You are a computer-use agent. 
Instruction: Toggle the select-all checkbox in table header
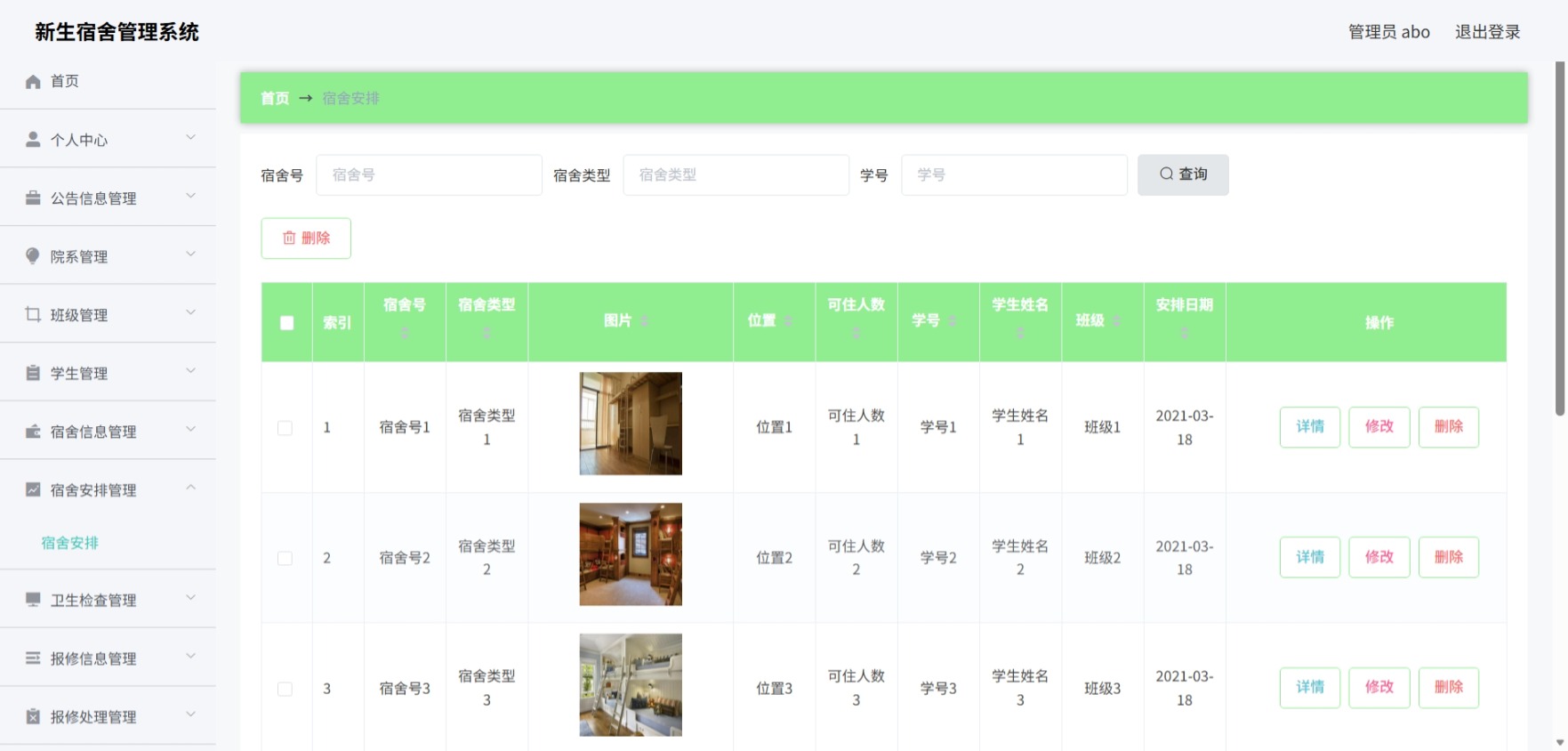pos(286,323)
